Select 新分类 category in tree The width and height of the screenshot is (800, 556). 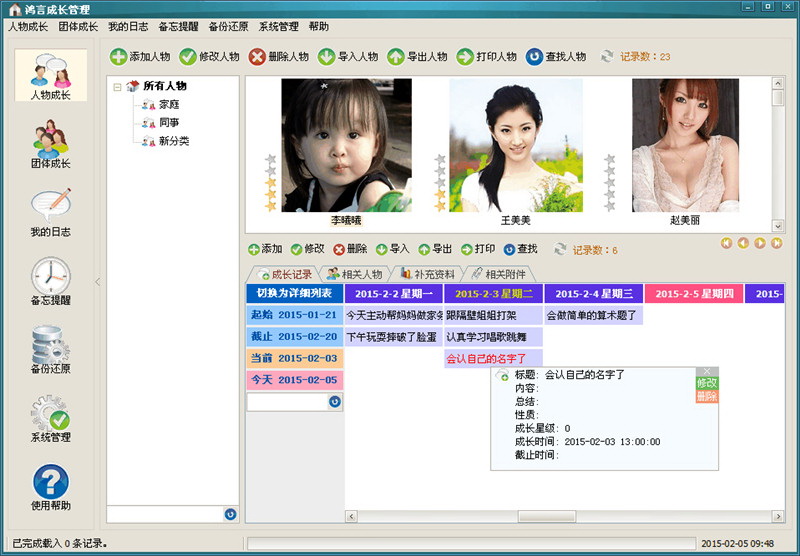click(174, 141)
